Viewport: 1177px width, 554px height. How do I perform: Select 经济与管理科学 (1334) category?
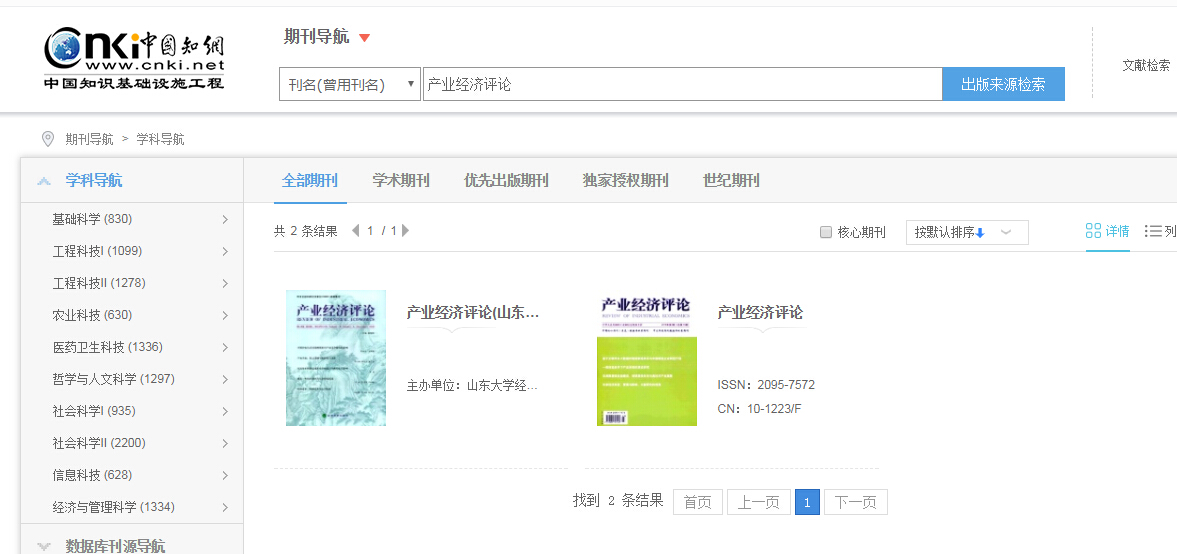[113, 507]
